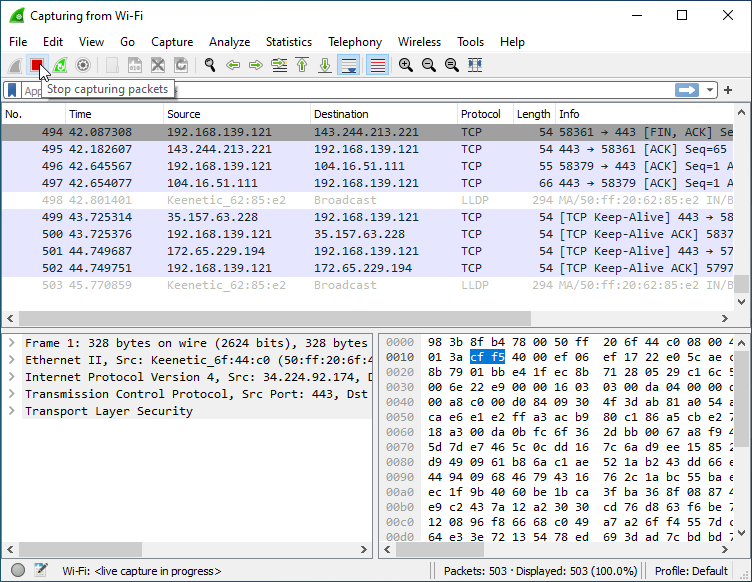
Task: Jump to the last packet
Action: [x=325, y=65]
